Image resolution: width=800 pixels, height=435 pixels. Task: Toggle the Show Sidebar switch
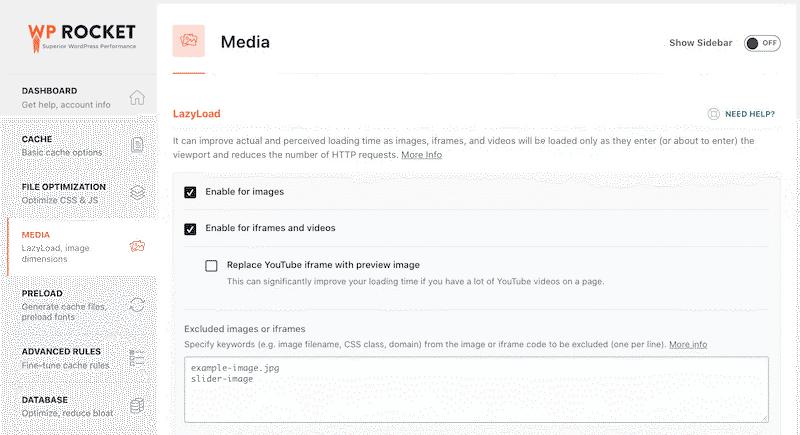pyautogui.click(x=762, y=43)
